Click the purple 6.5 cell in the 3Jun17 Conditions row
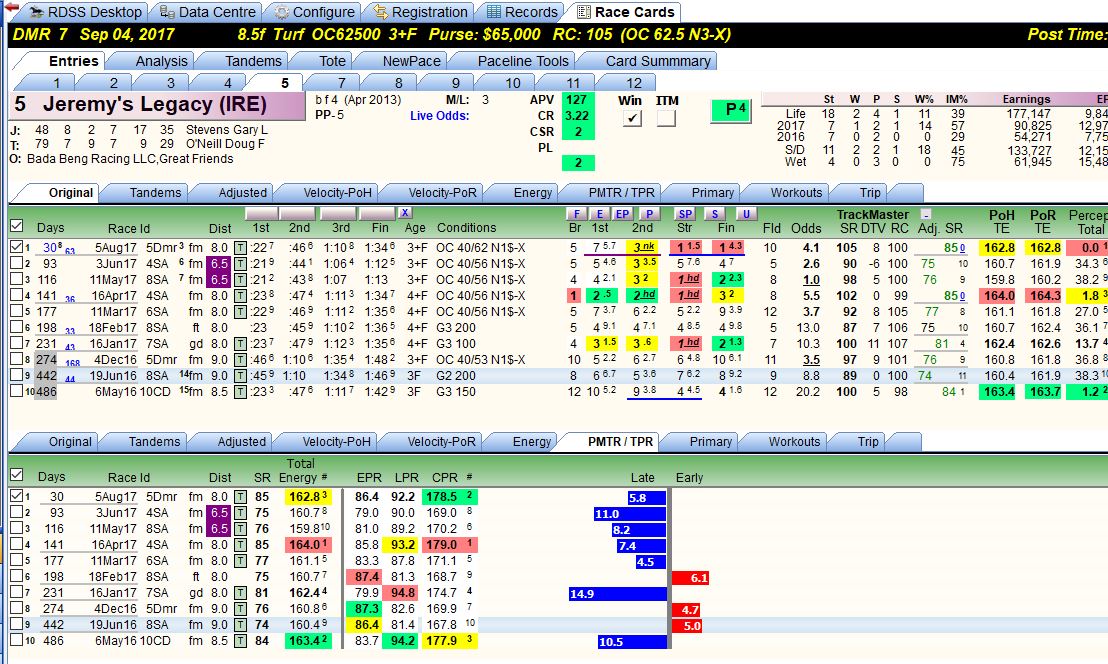1108x664 pixels. coord(218,263)
